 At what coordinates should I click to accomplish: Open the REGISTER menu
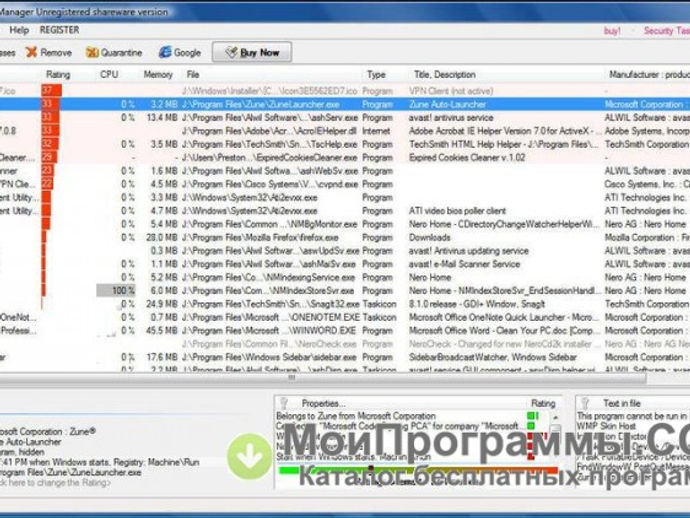[59, 30]
